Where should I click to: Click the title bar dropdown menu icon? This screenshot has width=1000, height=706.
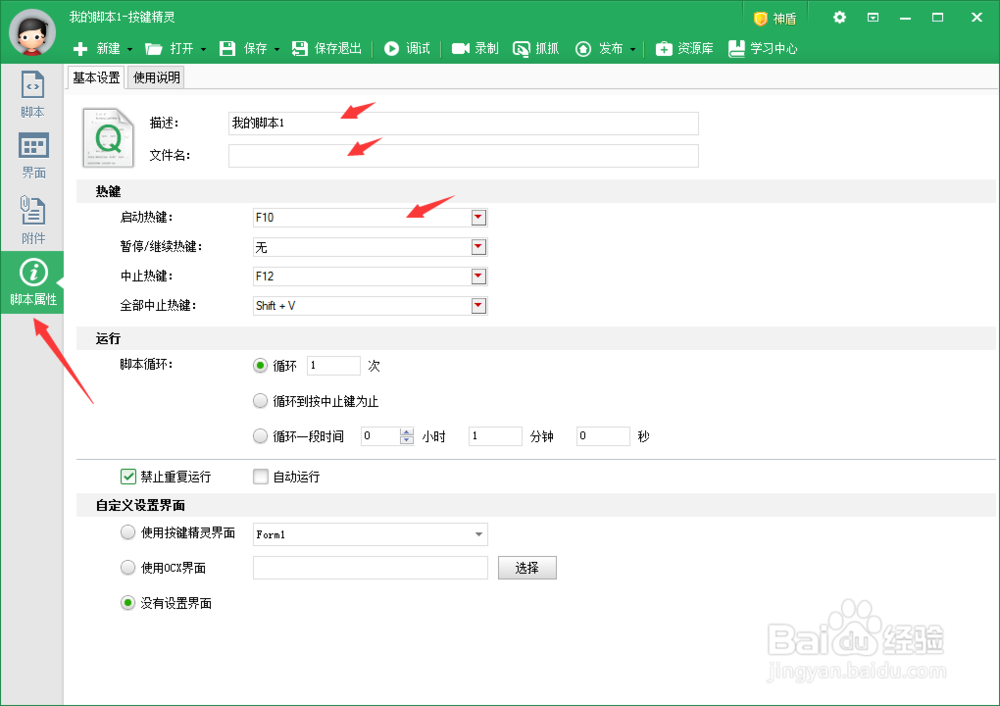pos(872,17)
